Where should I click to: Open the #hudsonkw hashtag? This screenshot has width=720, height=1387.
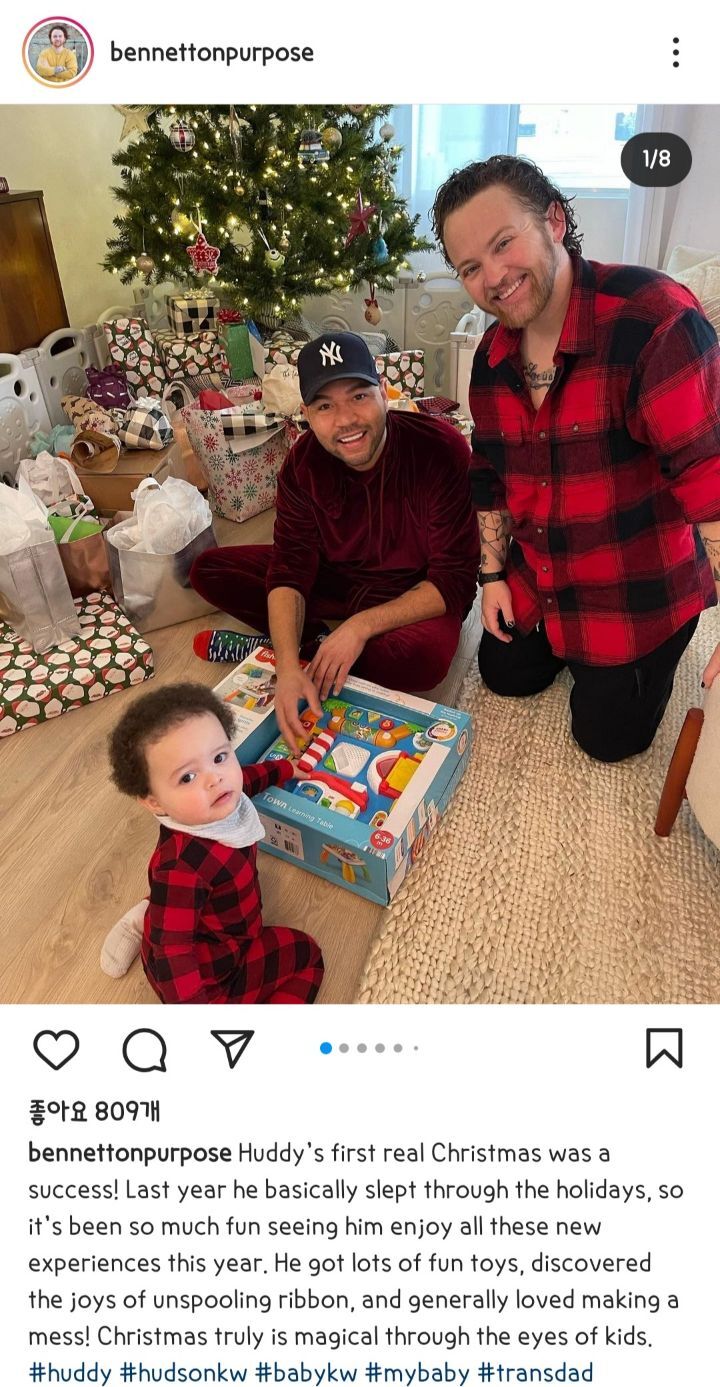coord(183,1373)
